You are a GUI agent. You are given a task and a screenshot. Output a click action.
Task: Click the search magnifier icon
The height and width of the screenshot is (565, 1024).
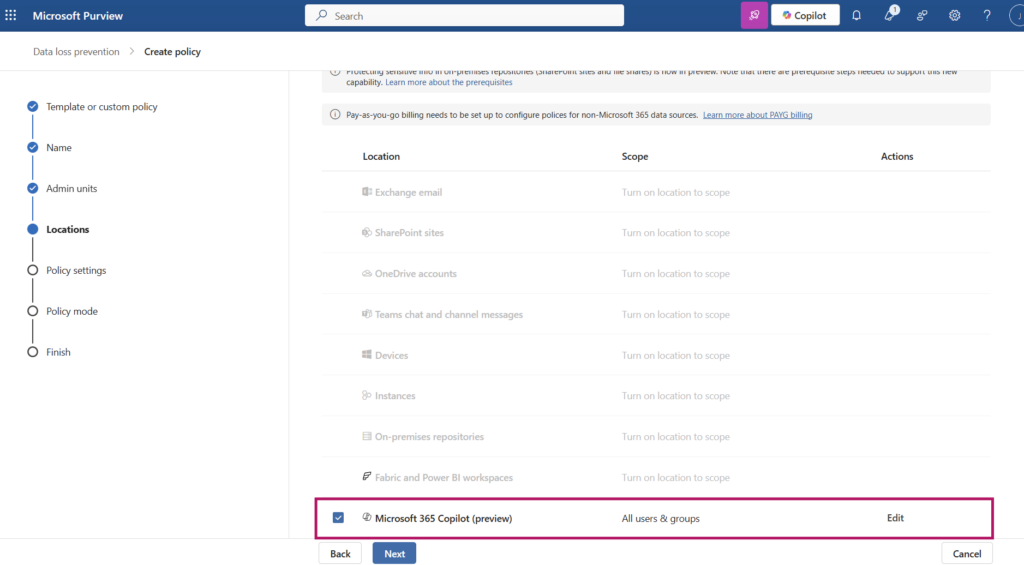321,15
